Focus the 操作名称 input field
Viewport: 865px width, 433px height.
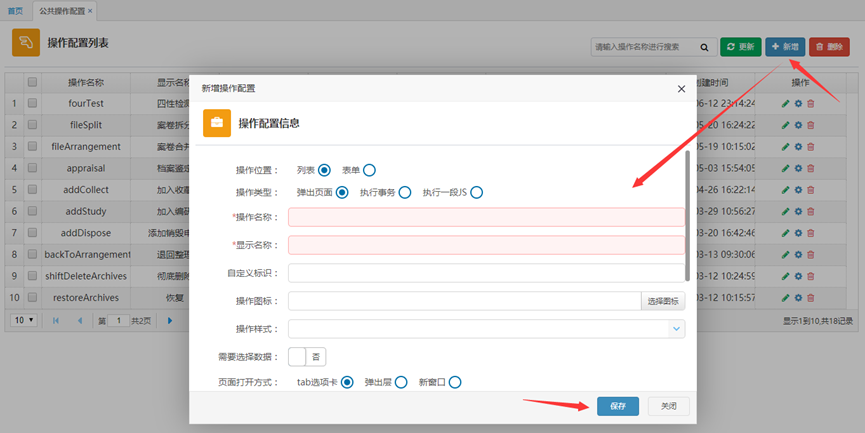tap(487, 217)
